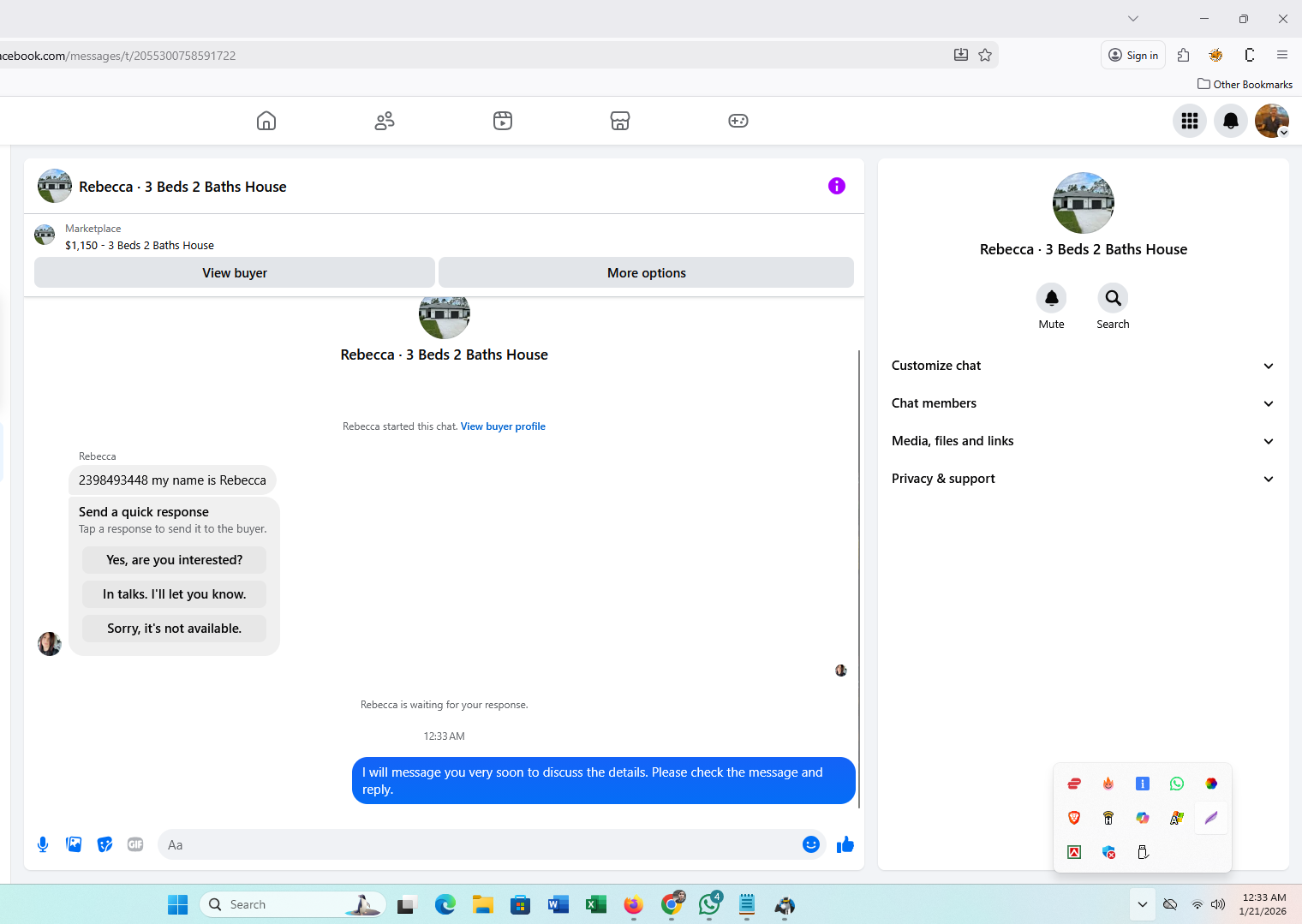Screen dimensions: 1302x924
Task: Send quick reply "In talks. I'll let you know."
Action: point(175,594)
